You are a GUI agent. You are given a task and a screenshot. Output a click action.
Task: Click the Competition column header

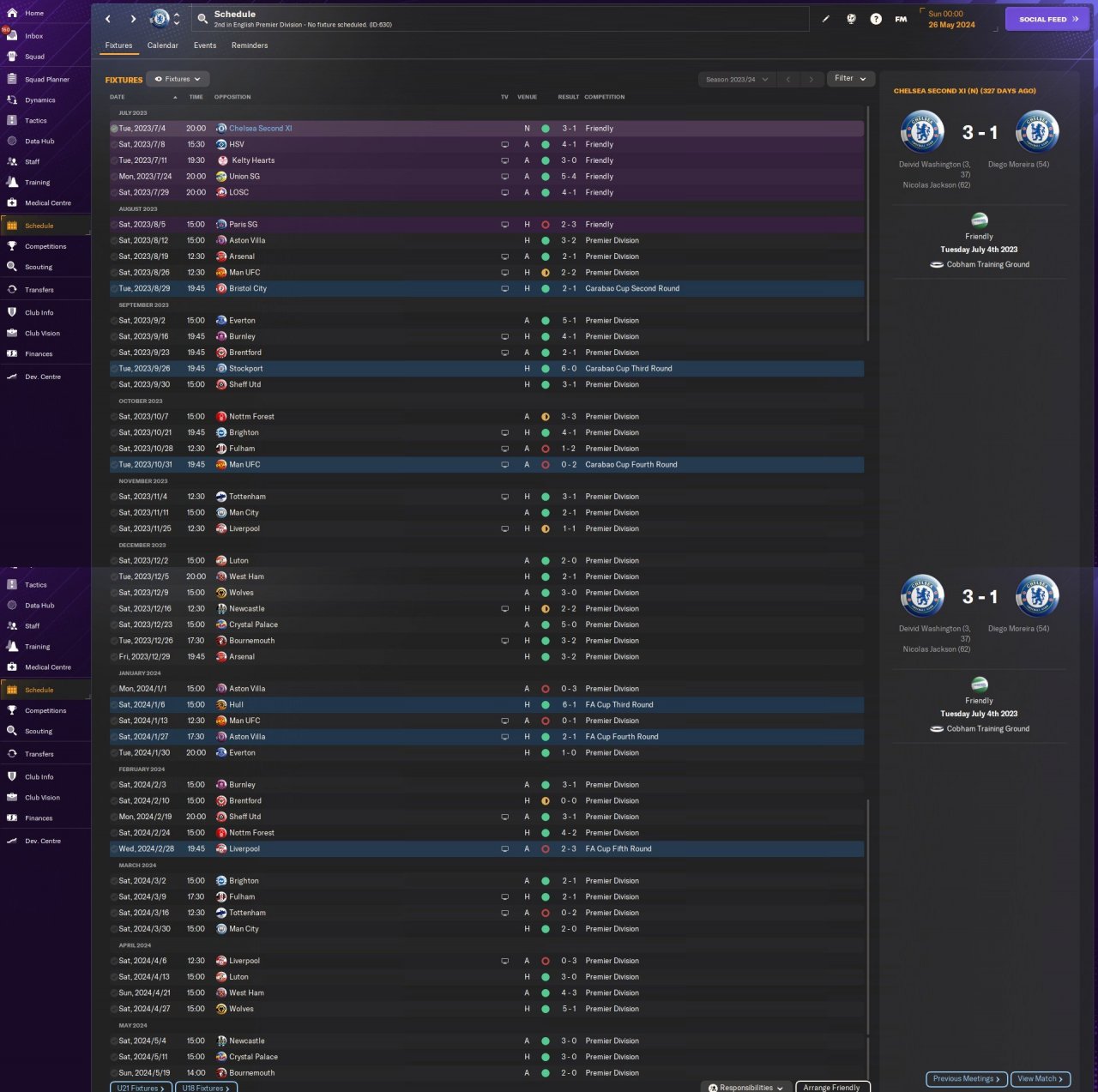pyautogui.click(x=605, y=97)
